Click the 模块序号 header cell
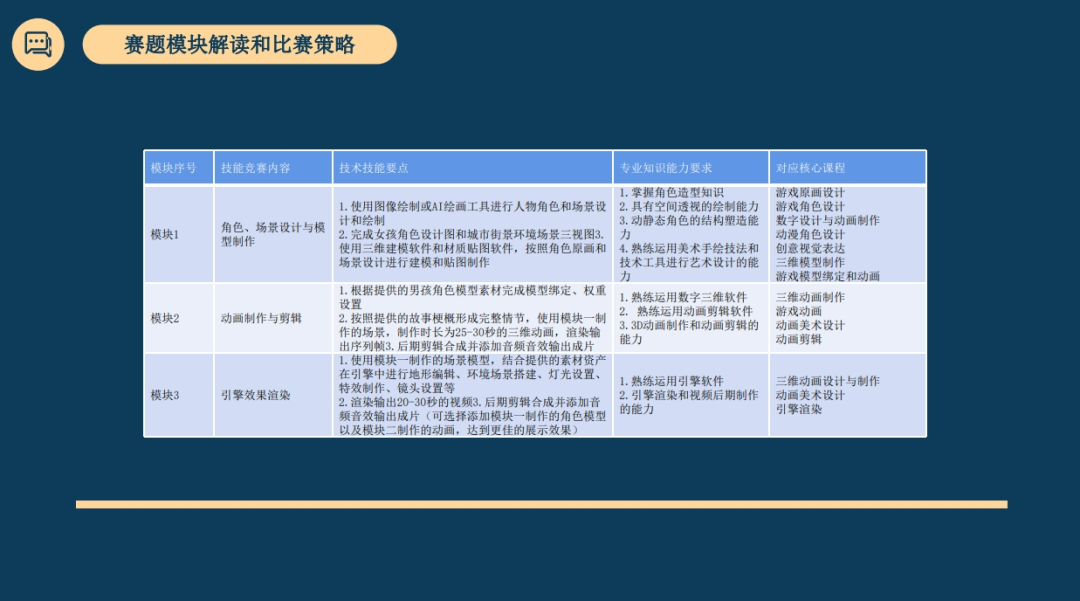The width and height of the screenshot is (1080, 601). pos(178,167)
